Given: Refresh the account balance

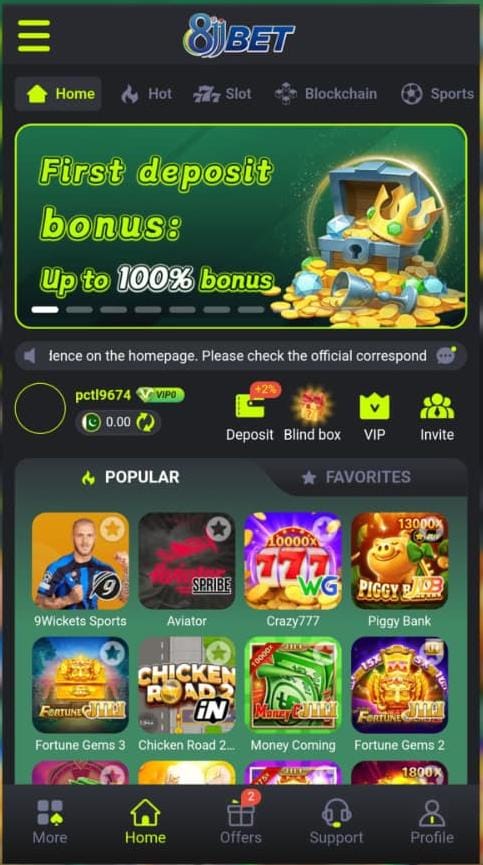Looking at the screenshot, I should click(148, 423).
